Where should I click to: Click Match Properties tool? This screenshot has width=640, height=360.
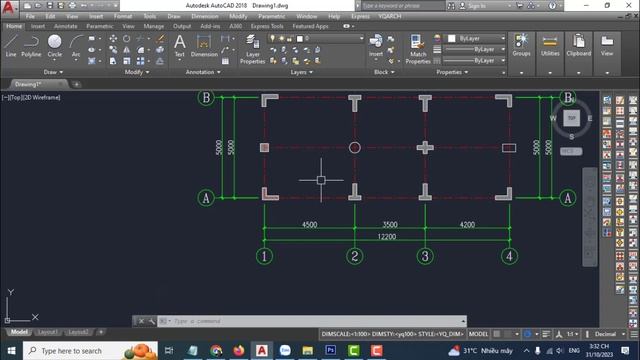point(418,49)
